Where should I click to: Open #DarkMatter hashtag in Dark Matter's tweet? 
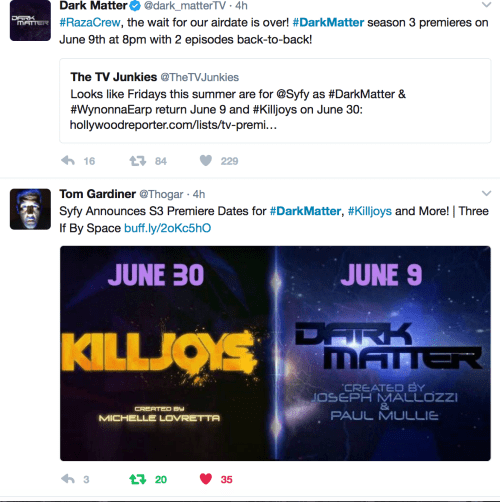tap(328, 22)
